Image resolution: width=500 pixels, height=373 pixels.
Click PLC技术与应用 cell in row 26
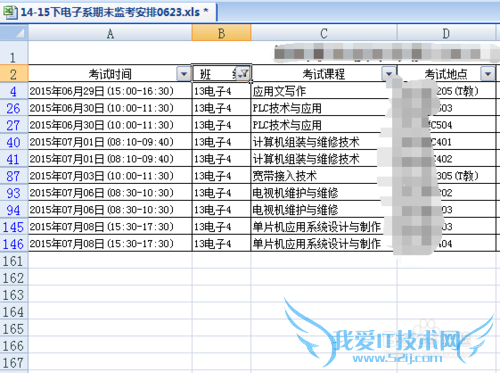[324, 108]
